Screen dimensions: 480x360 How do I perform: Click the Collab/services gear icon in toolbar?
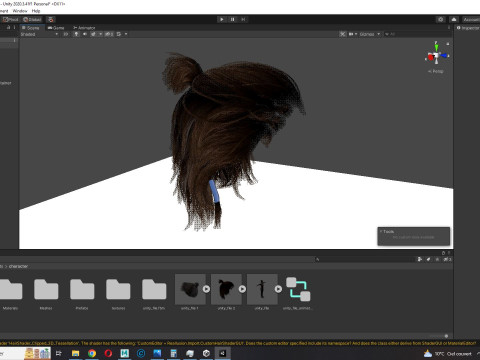pyautogui.click(x=441, y=19)
